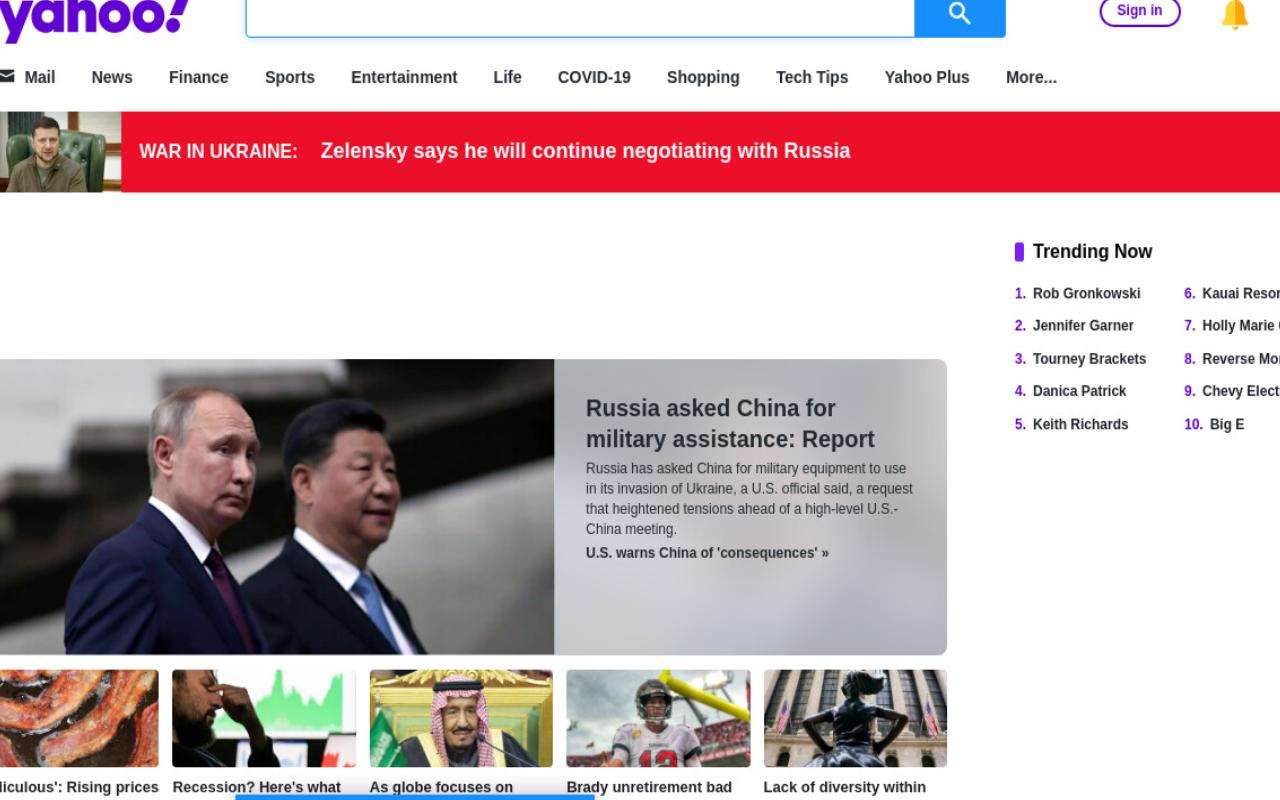Screen dimensions: 1280x800
Task: Open trending topic Danica Patrick
Action: pyautogui.click(x=1079, y=391)
